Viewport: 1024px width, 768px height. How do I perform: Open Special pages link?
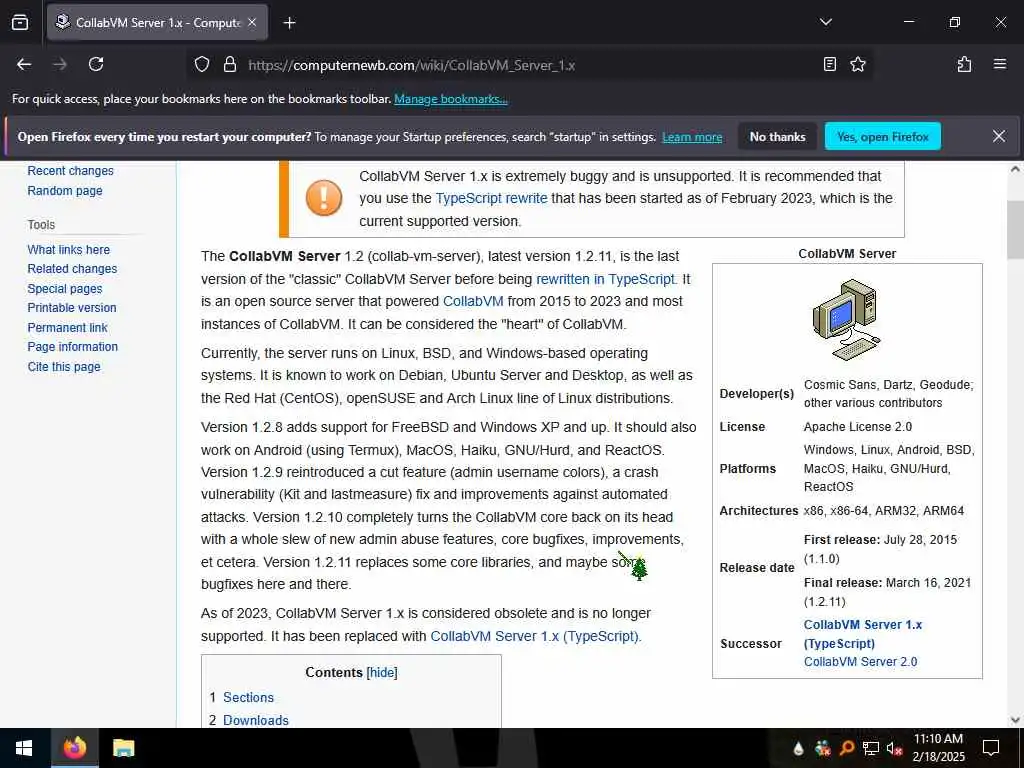(65, 289)
